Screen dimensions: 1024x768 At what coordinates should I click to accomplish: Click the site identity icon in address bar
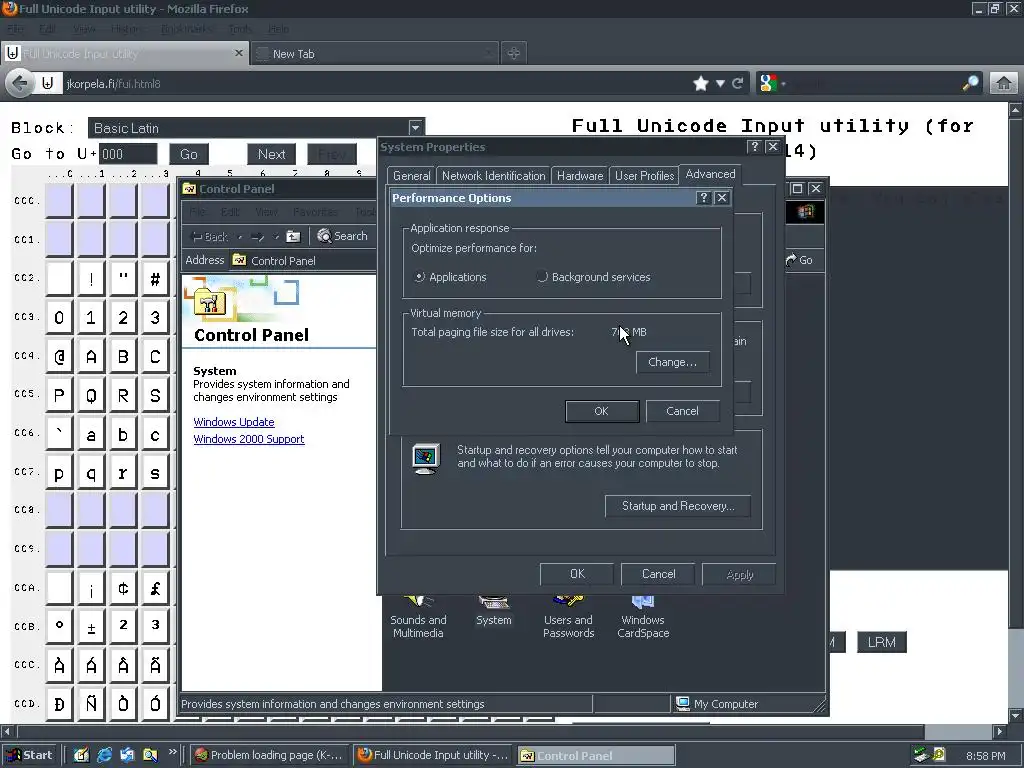(x=47, y=83)
